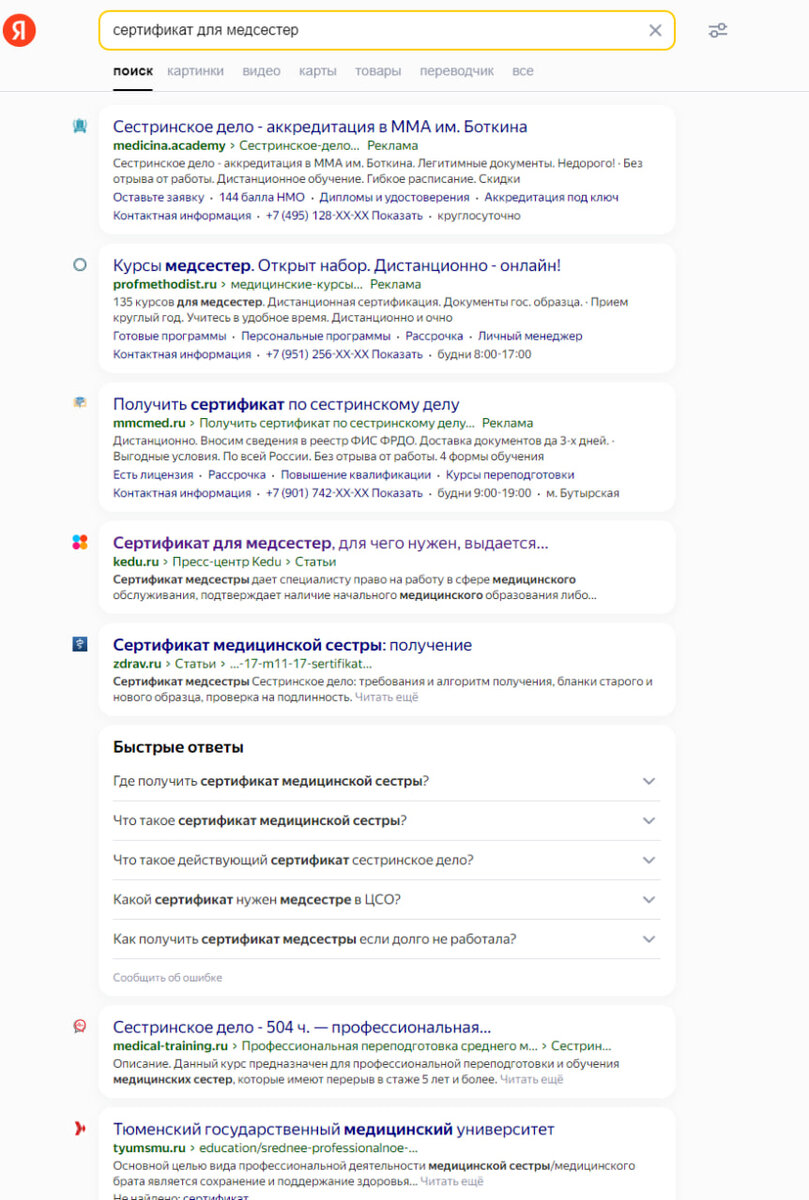Switch to the 'товары' tab
The height and width of the screenshot is (1200, 809).
pyautogui.click(x=378, y=71)
